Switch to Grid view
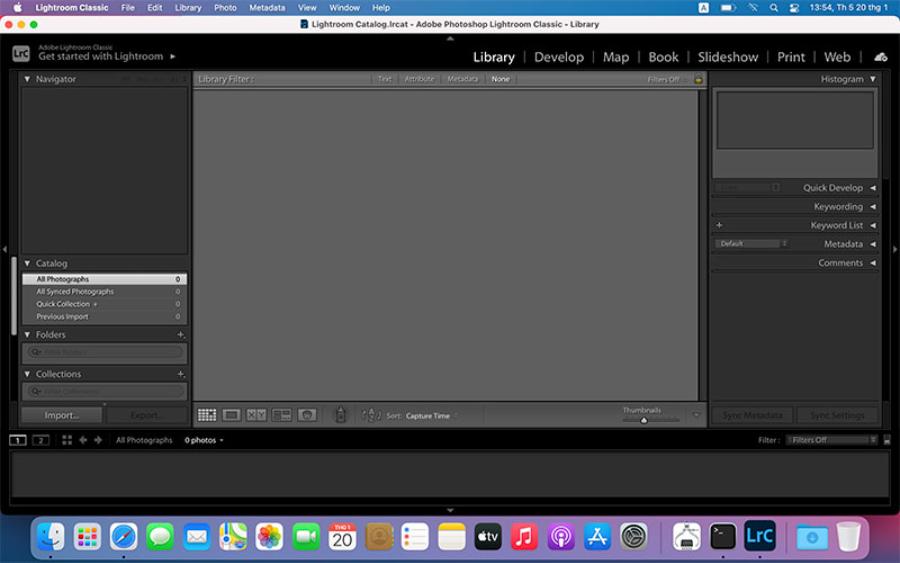 207,415
